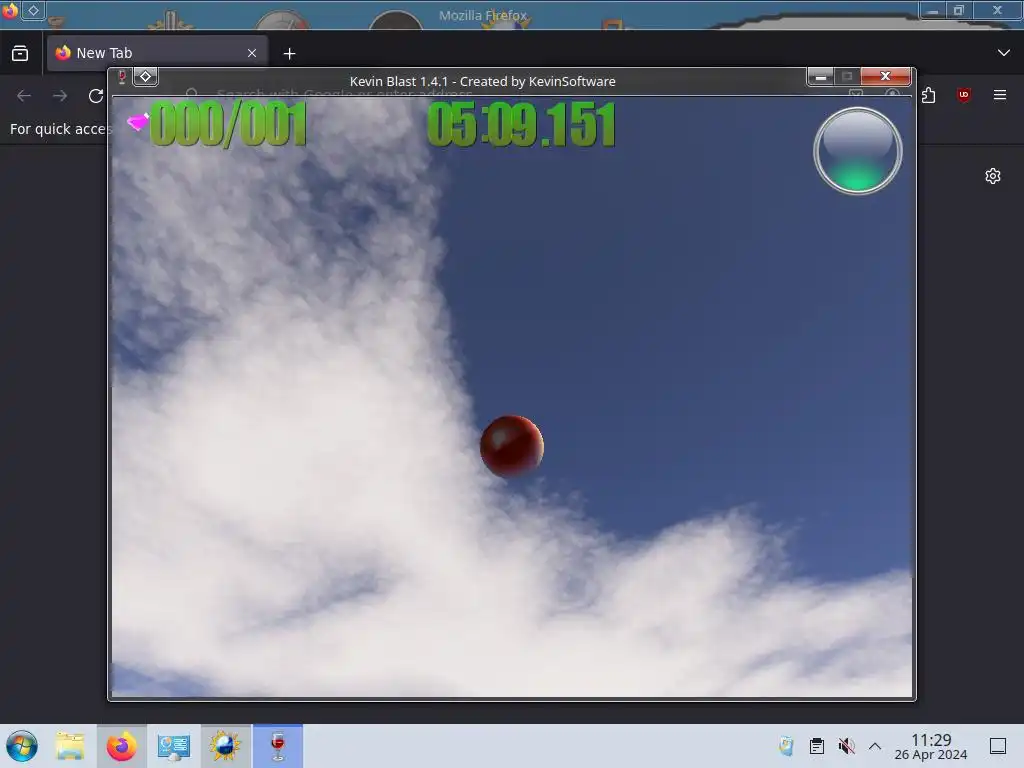Open a new tab with plus button
Viewport: 1024px width, 768px height.
pos(289,54)
